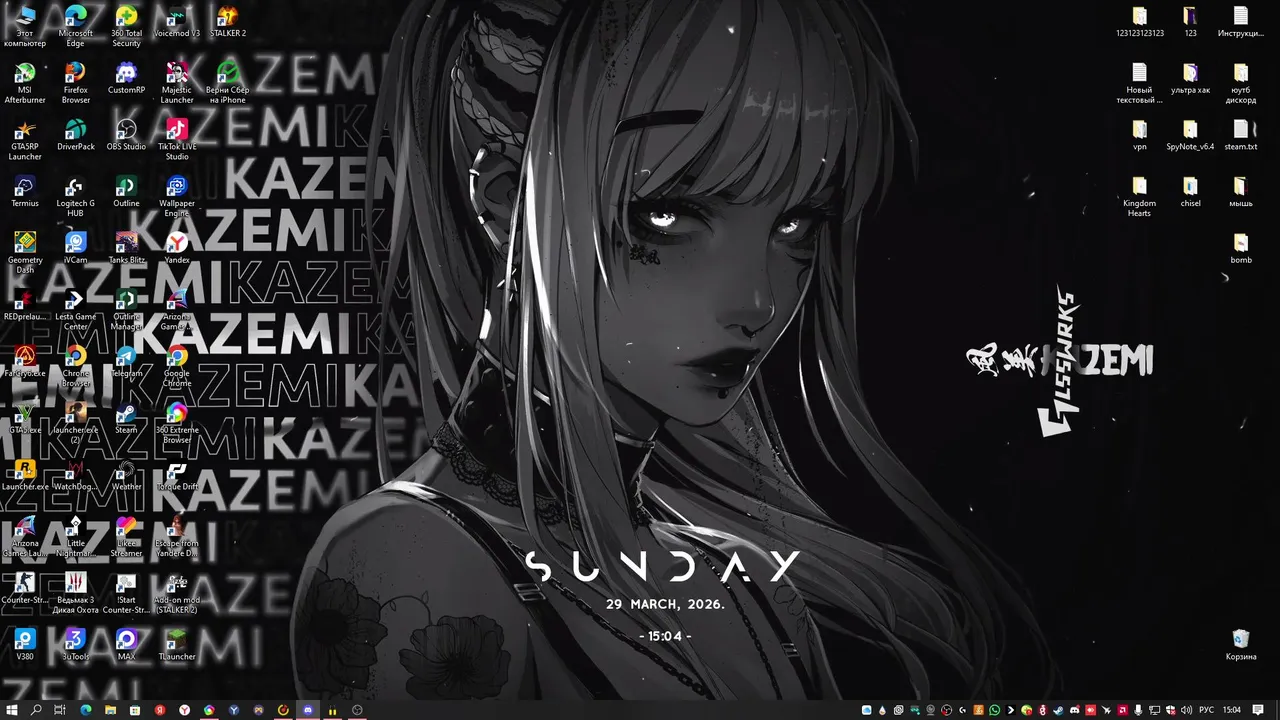Switch the РУС input language indicator
Image resolution: width=1280 pixels, height=720 pixels.
[x=1206, y=710]
